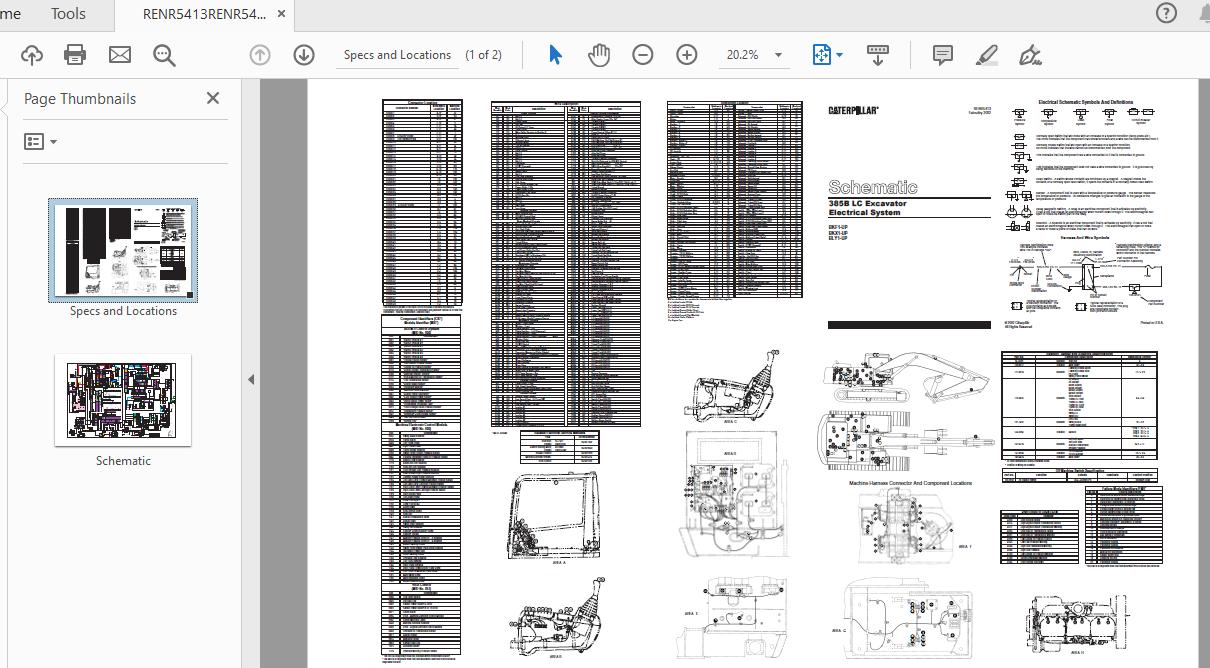
Task: Open the notifications bell
Action: coord(1203,13)
